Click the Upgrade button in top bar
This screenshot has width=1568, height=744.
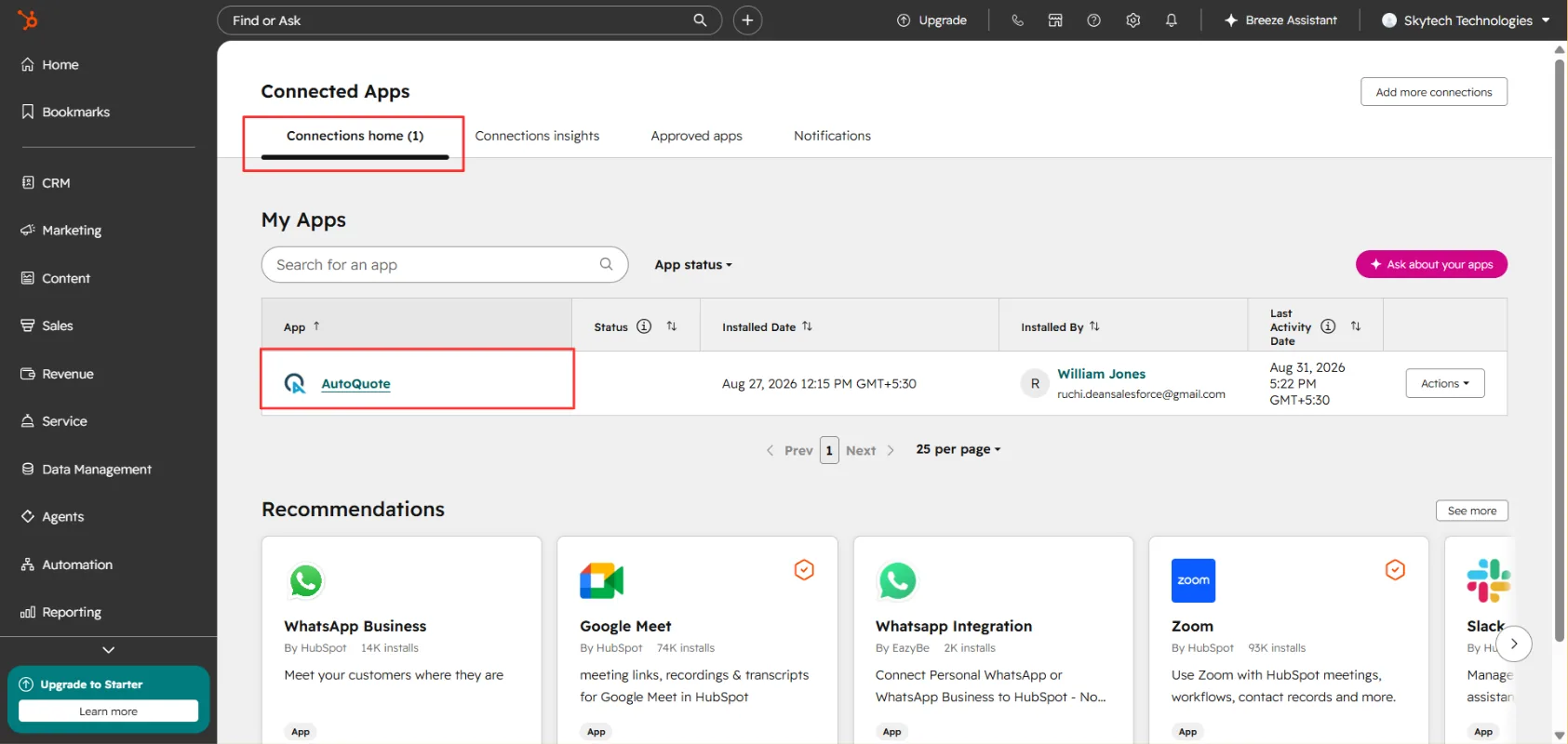pos(931,20)
